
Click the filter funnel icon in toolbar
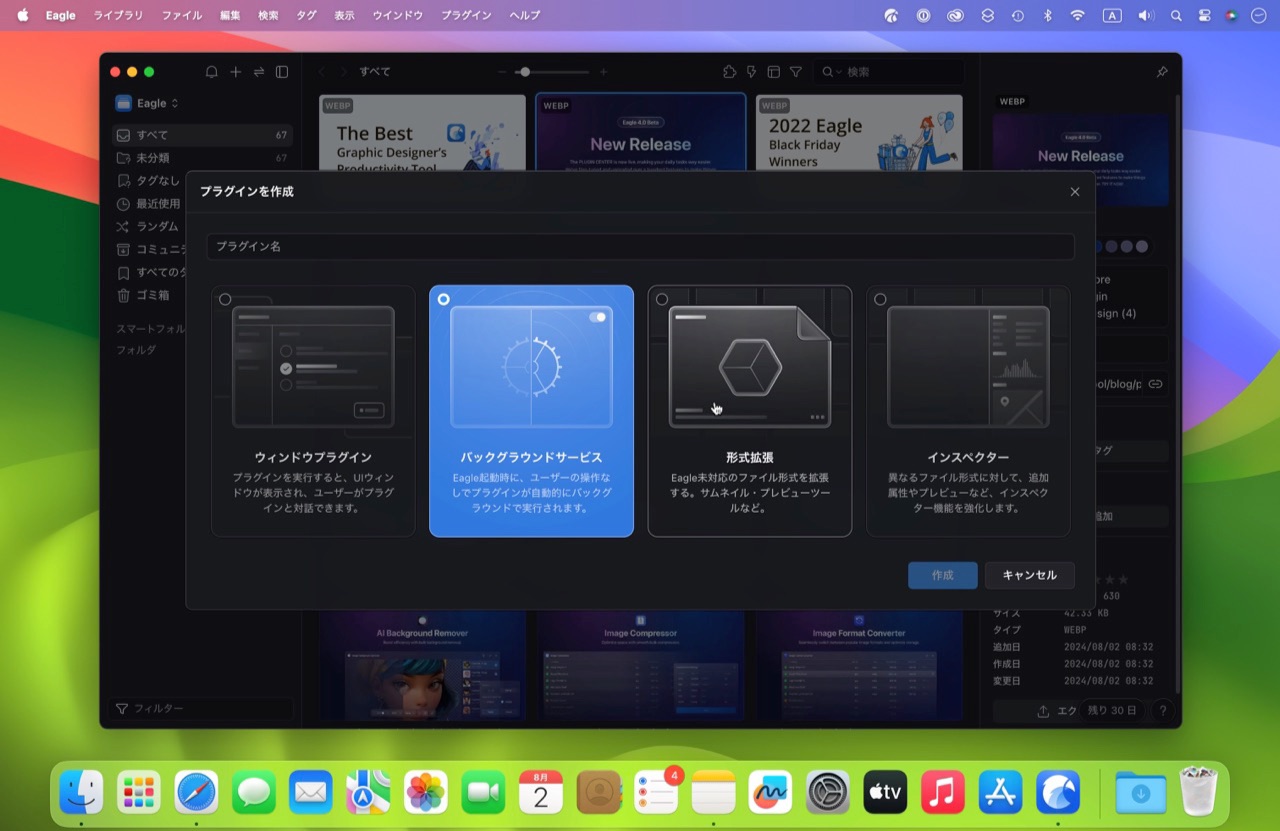point(796,72)
